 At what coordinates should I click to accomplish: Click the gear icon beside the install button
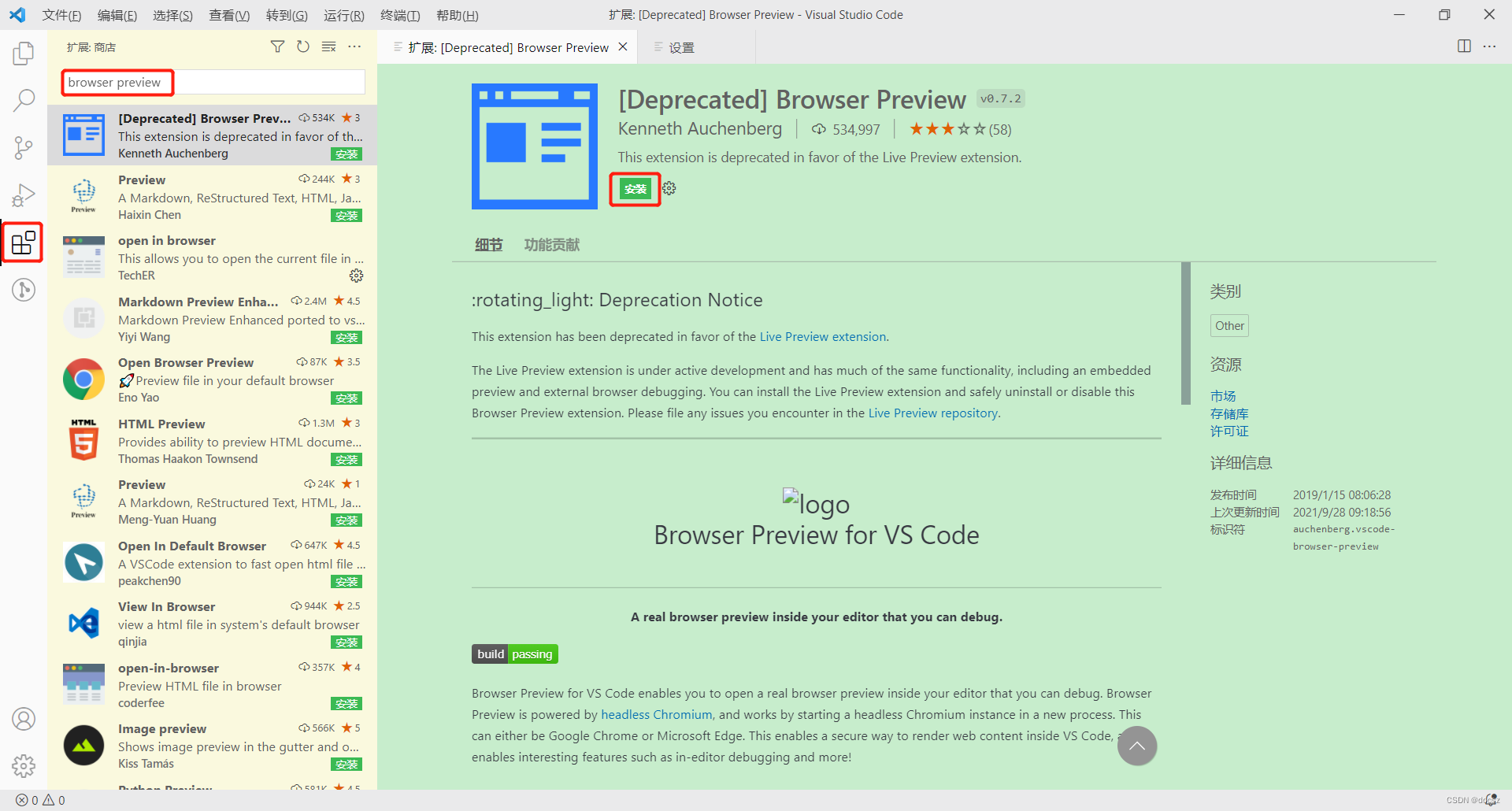669,188
